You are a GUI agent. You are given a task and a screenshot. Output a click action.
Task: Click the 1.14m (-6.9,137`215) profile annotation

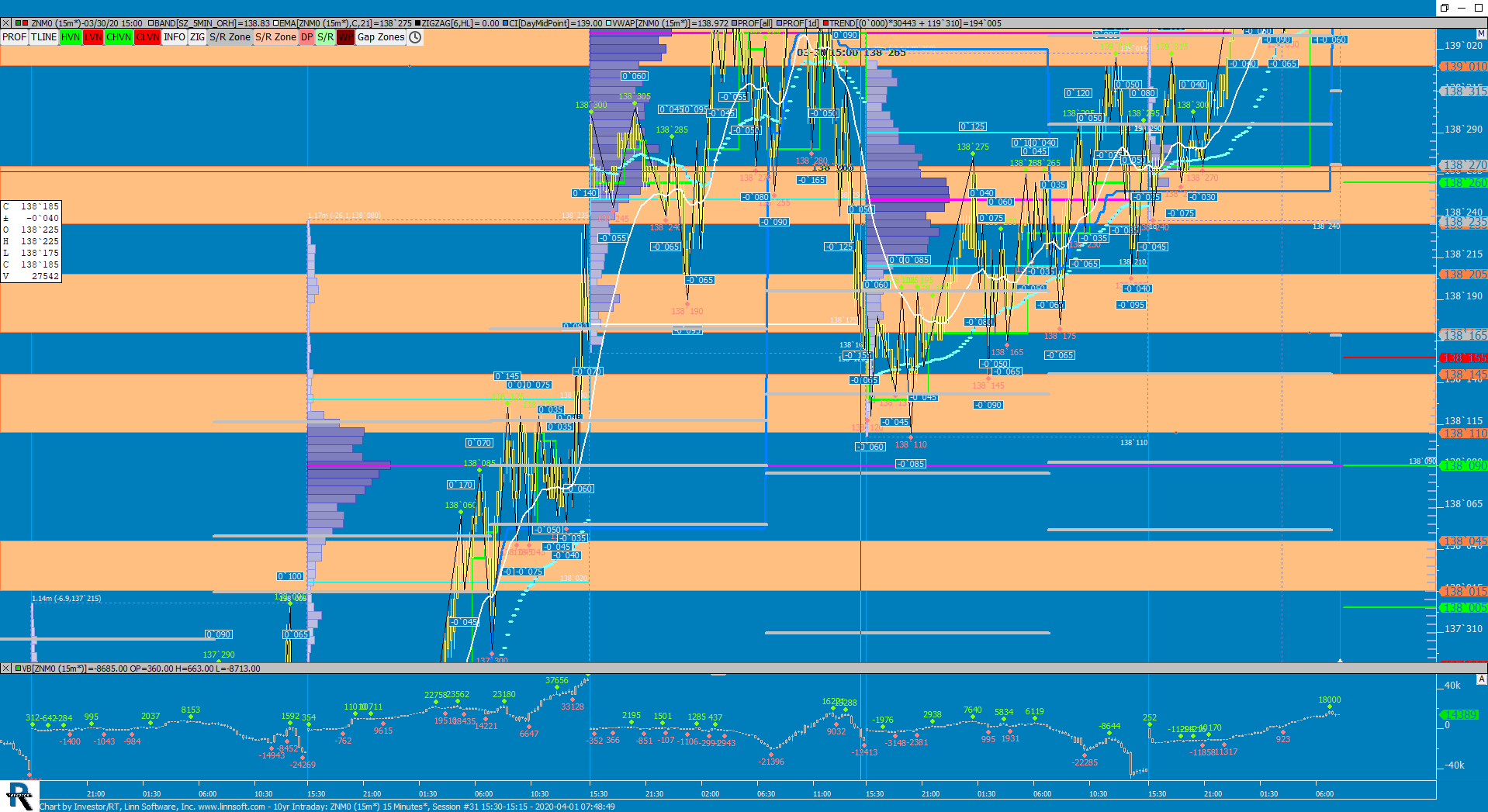[x=66, y=598]
